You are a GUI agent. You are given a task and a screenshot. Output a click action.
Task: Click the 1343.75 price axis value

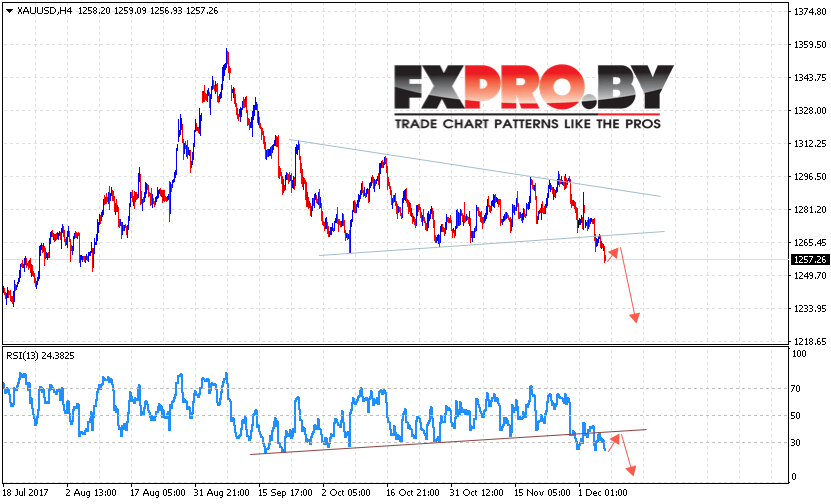[810, 77]
